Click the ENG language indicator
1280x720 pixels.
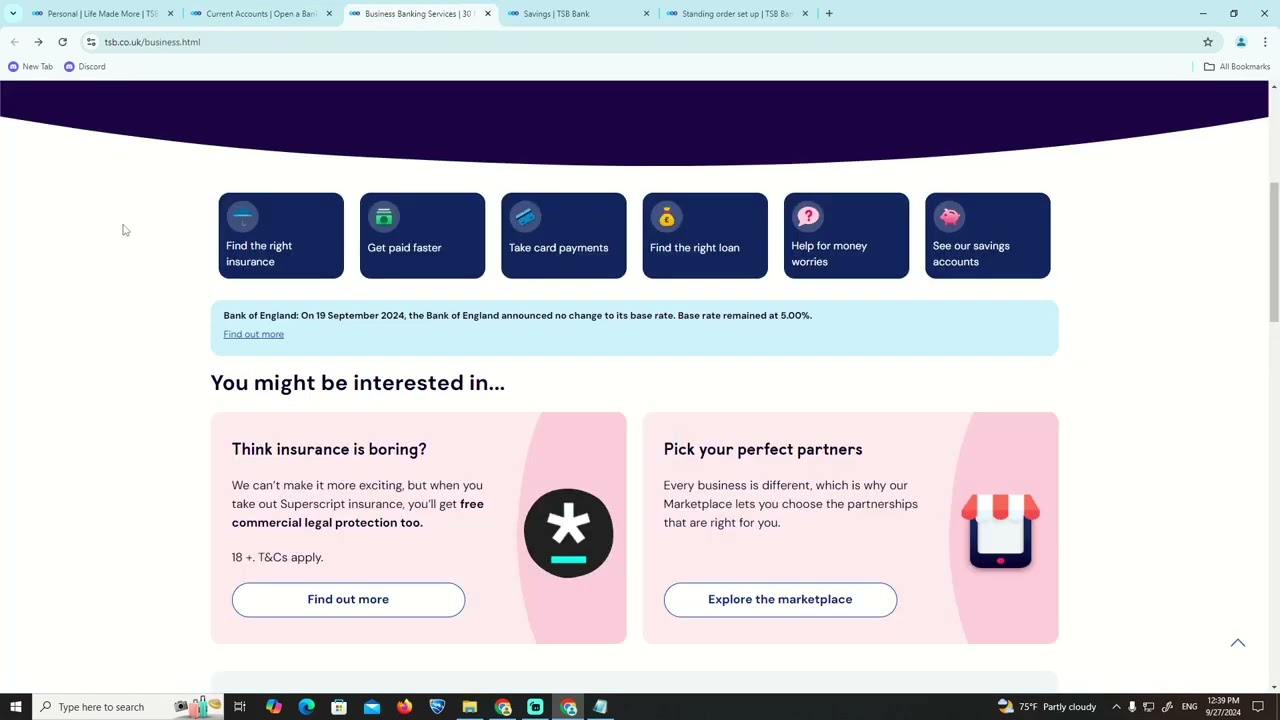[1189, 707]
